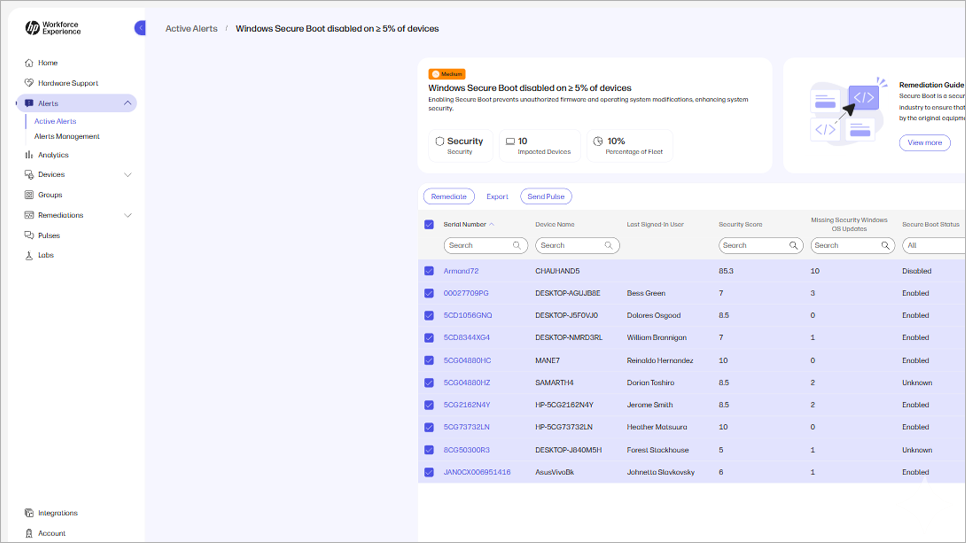Click the user name Heather Matsuura
The image size is (966, 543).
[x=657, y=427]
